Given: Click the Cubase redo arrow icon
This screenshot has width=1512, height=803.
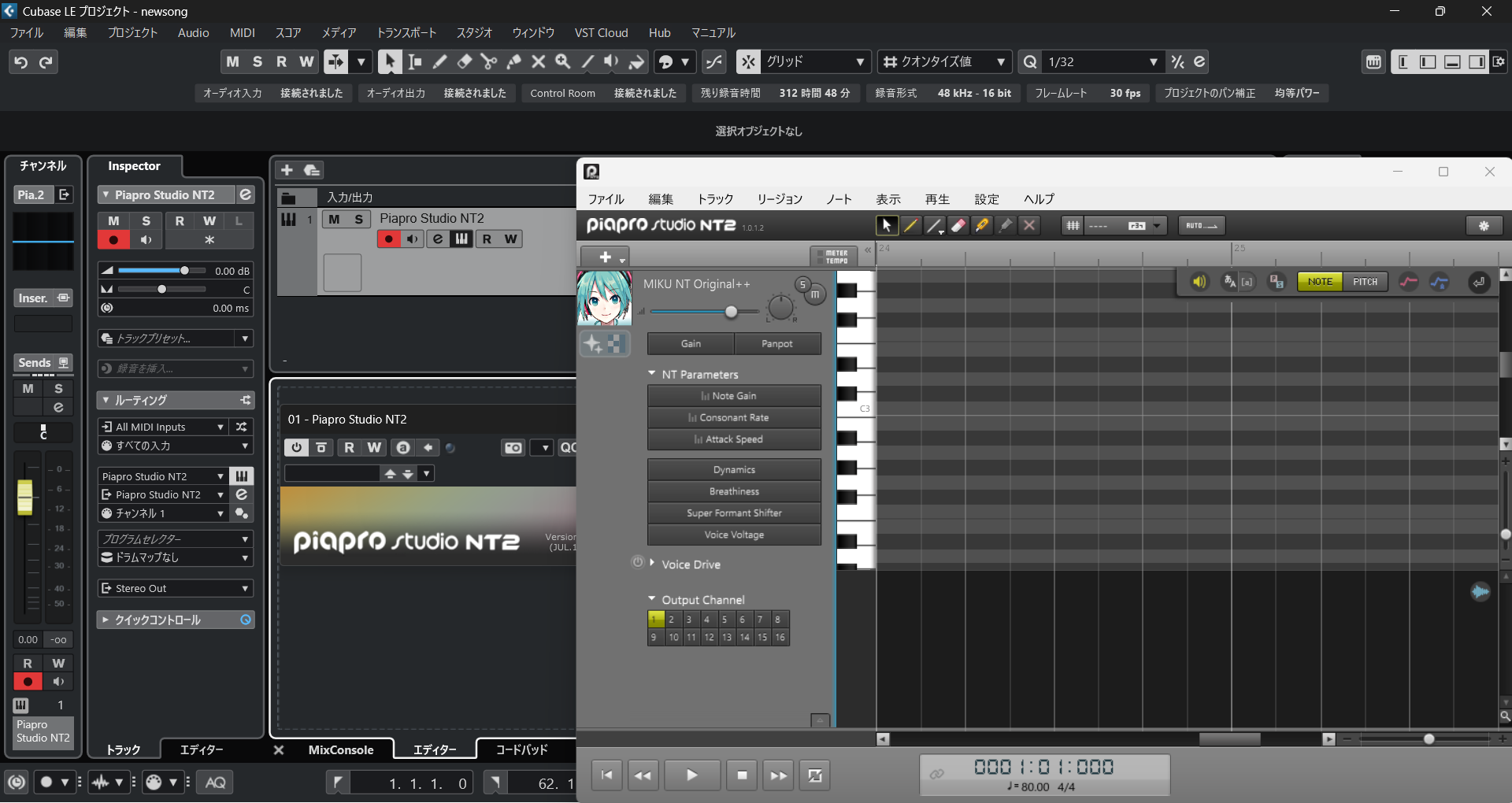Looking at the screenshot, I should (x=46, y=61).
